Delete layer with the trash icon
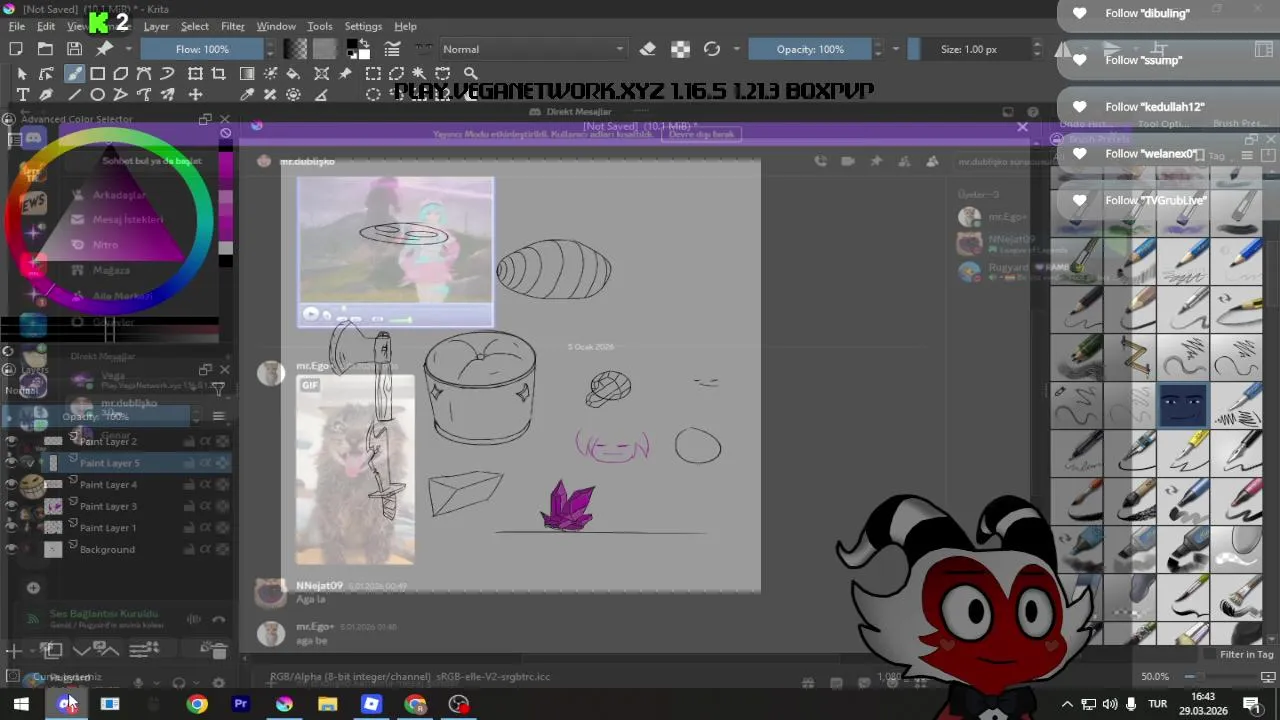This screenshot has width=1280, height=720. click(x=218, y=651)
